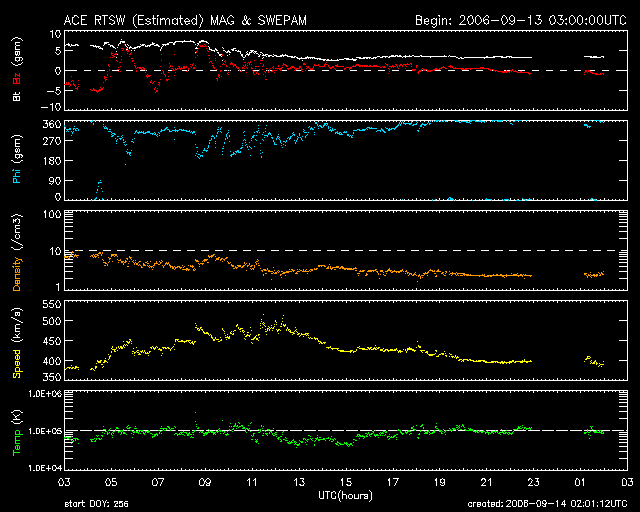Viewport: 640px width, 512px height.
Task: Click the '1.0E+06' tick label on Temp axis
Action: click(x=45, y=394)
